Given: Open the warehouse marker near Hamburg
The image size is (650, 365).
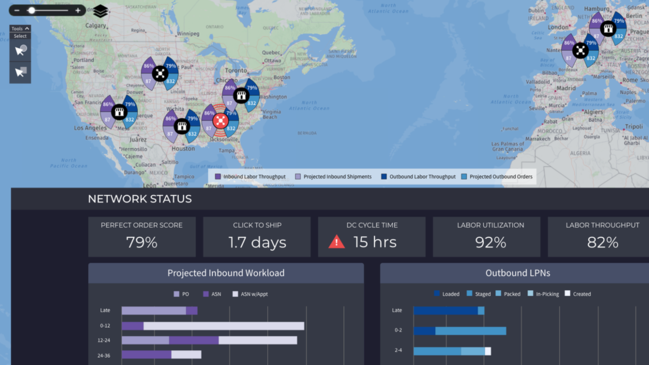Looking at the screenshot, I should [x=608, y=29].
